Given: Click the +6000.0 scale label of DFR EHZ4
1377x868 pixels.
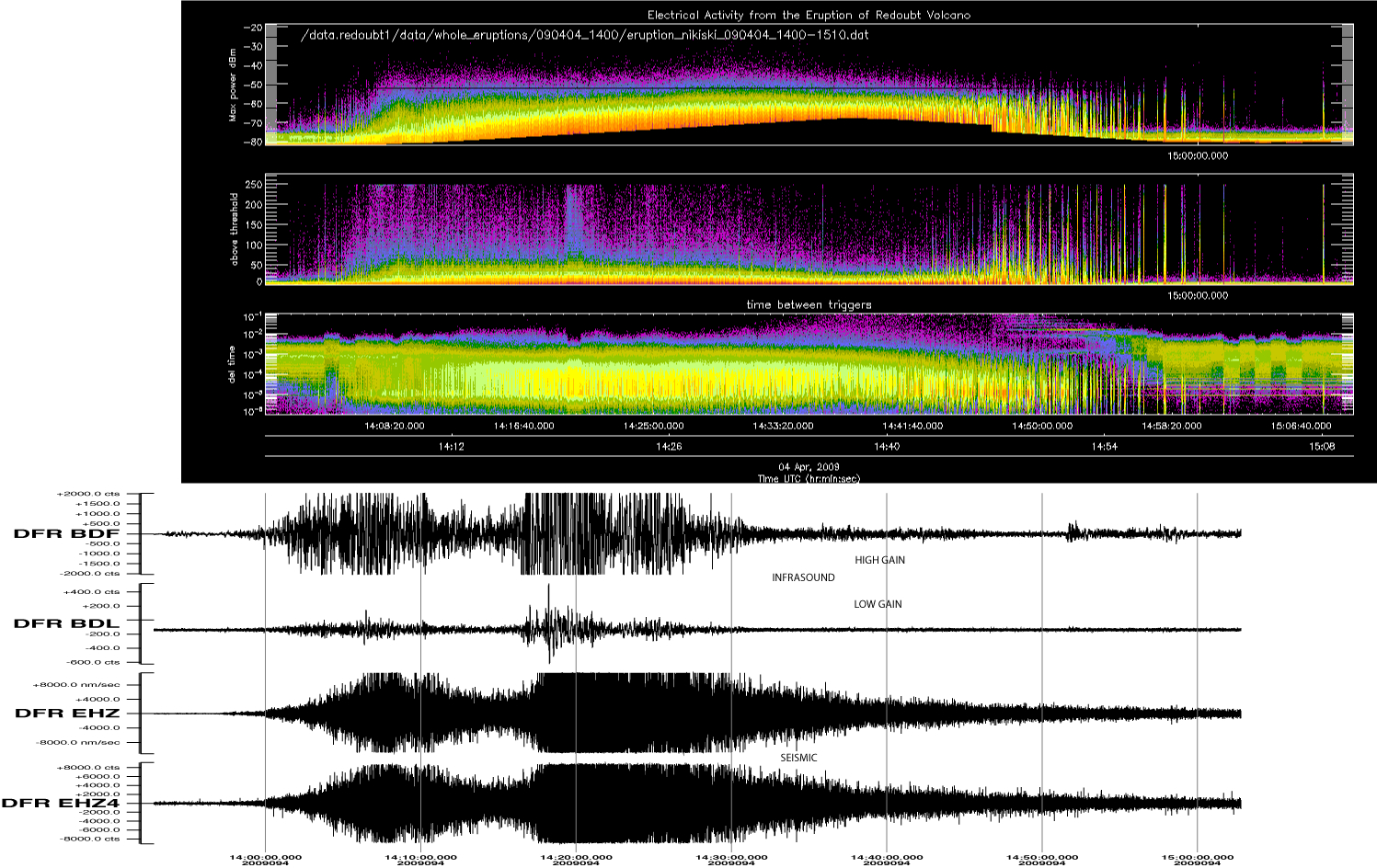Looking at the screenshot, I should point(97,776).
